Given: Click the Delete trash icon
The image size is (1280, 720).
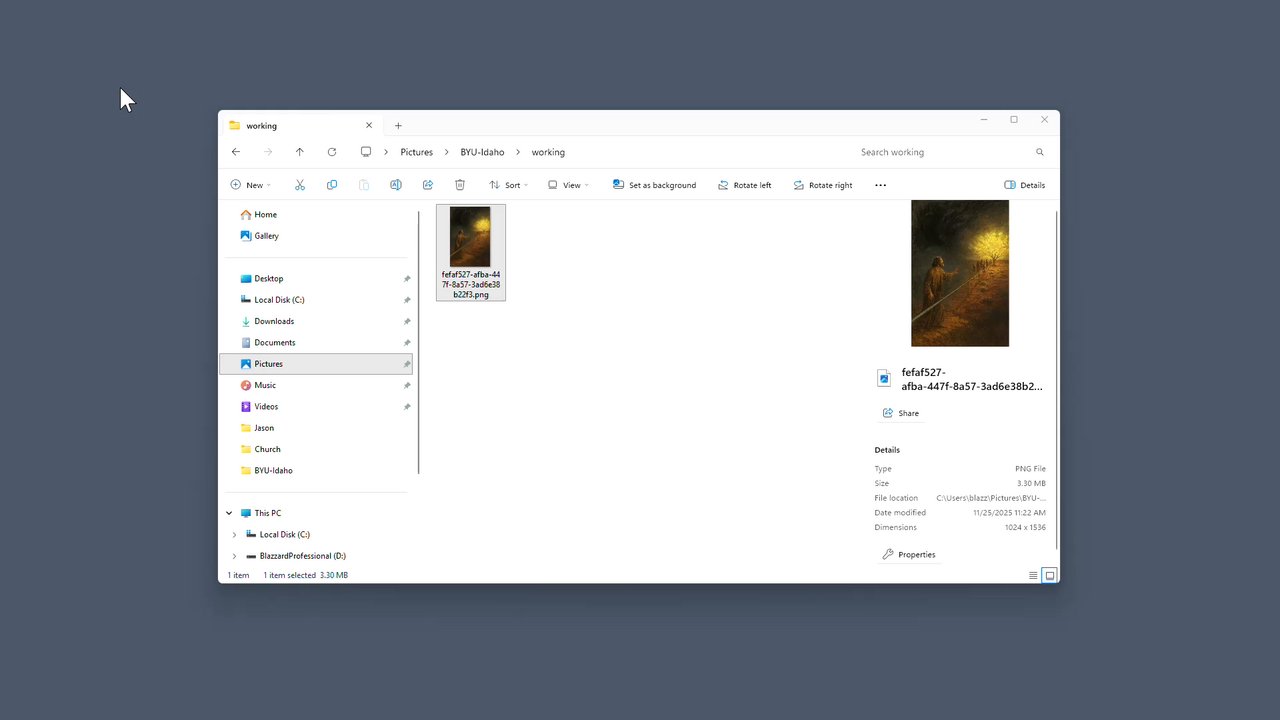Looking at the screenshot, I should point(460,185).
